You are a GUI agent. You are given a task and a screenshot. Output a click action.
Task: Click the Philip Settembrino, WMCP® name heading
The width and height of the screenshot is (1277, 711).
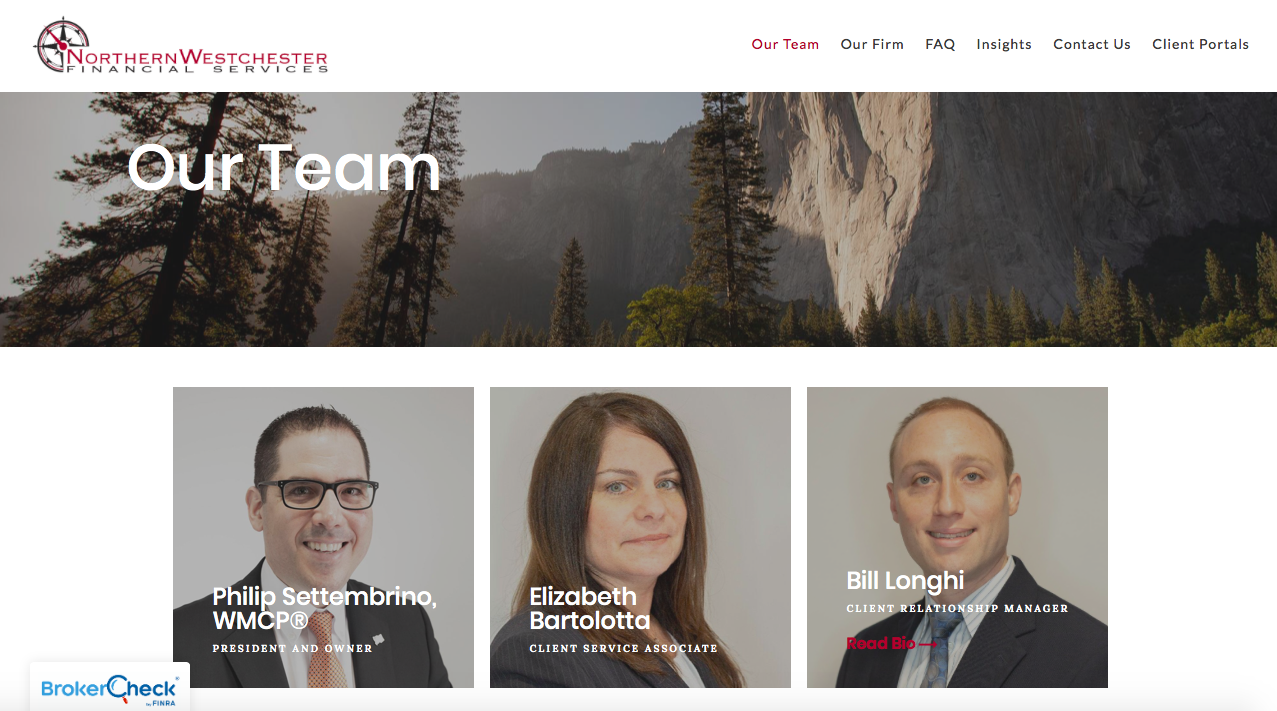[325, 609]
